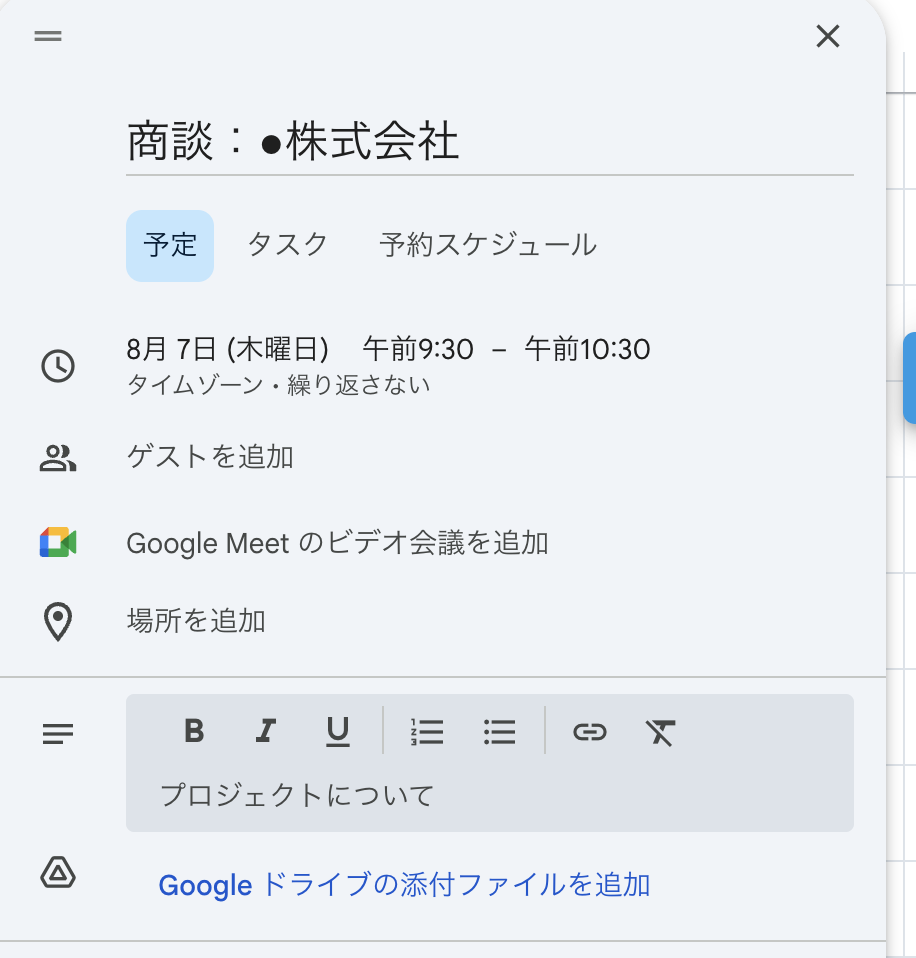Click ゲストを追加 field
This screenshot has height=958, width=916.
pyautogui.click(x=210, y=457)
